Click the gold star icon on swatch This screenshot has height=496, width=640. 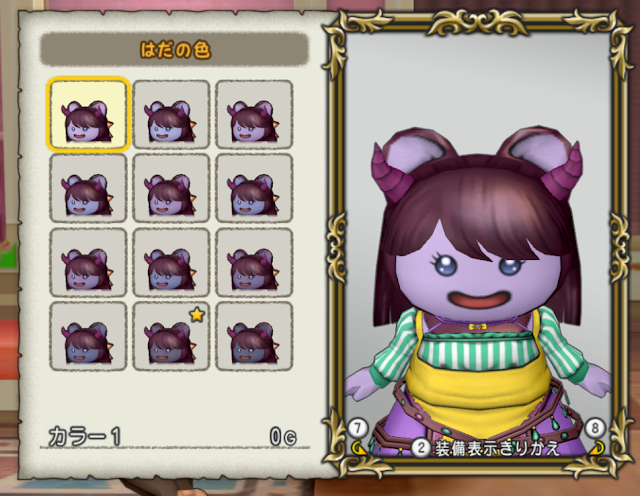tap(197, 314)
